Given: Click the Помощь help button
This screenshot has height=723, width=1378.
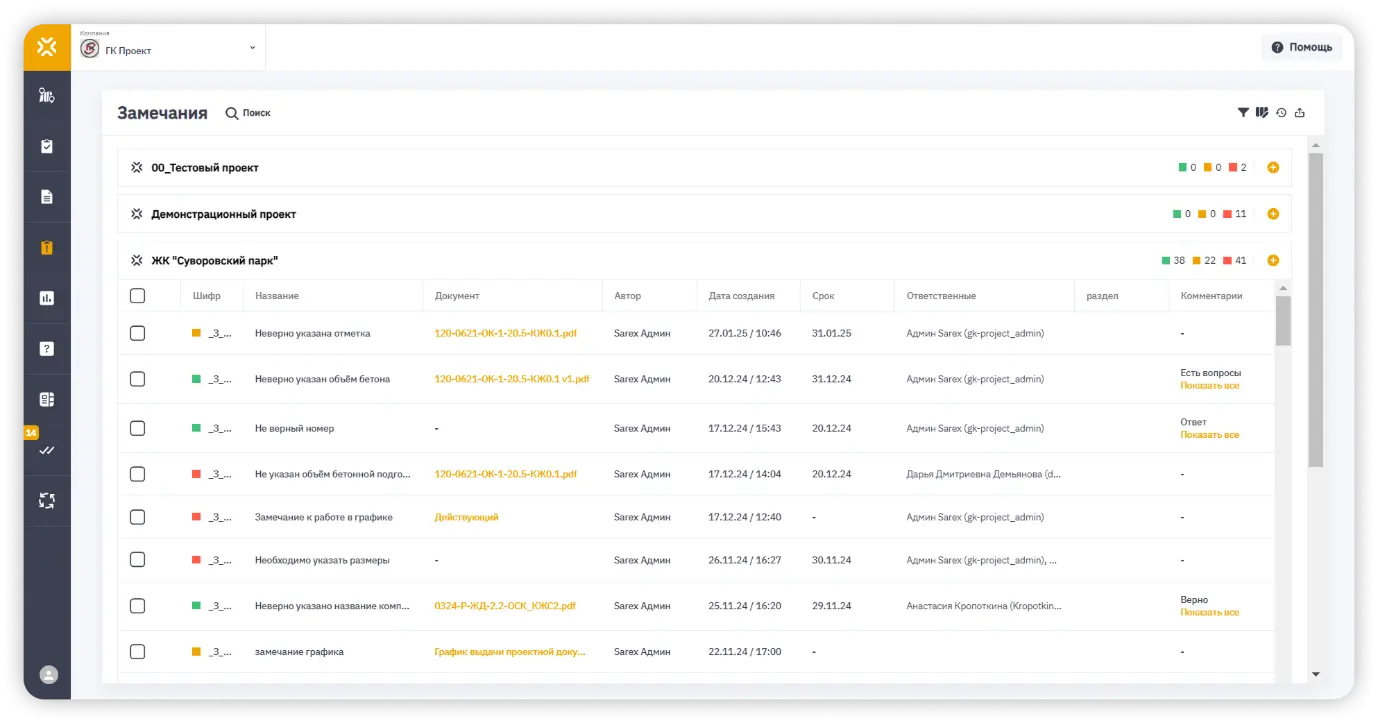Looking at the screenshot, I should coord(1301,47).
